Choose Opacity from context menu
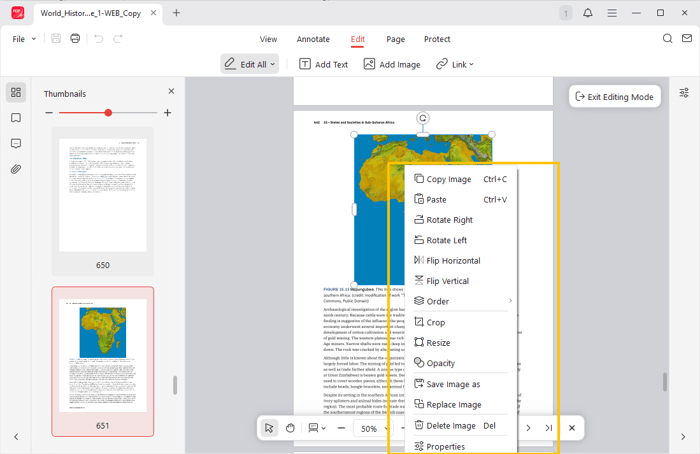This screenshot has height=454, width=700. tap(462, 363)
